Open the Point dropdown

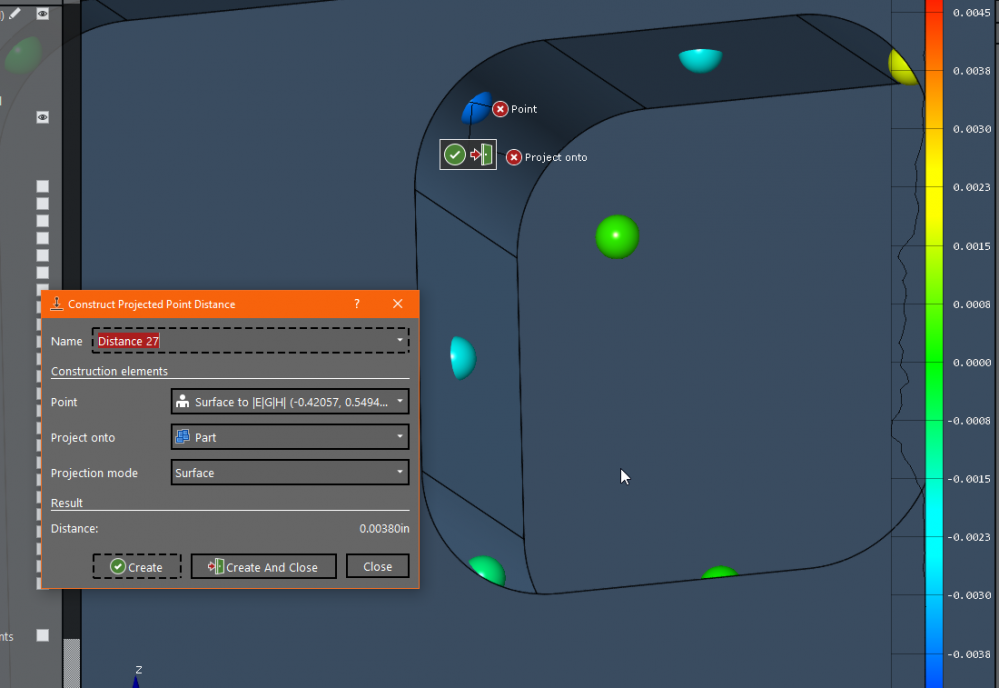(290, 402)
